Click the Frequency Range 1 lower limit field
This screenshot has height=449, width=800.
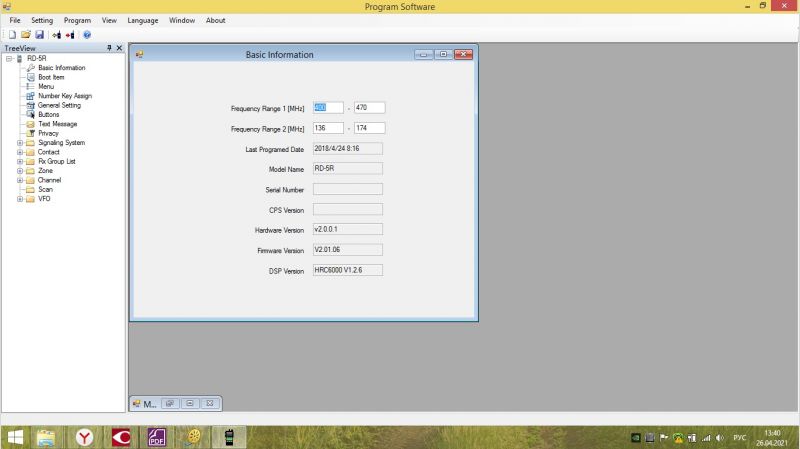click(x=328, y=108)
